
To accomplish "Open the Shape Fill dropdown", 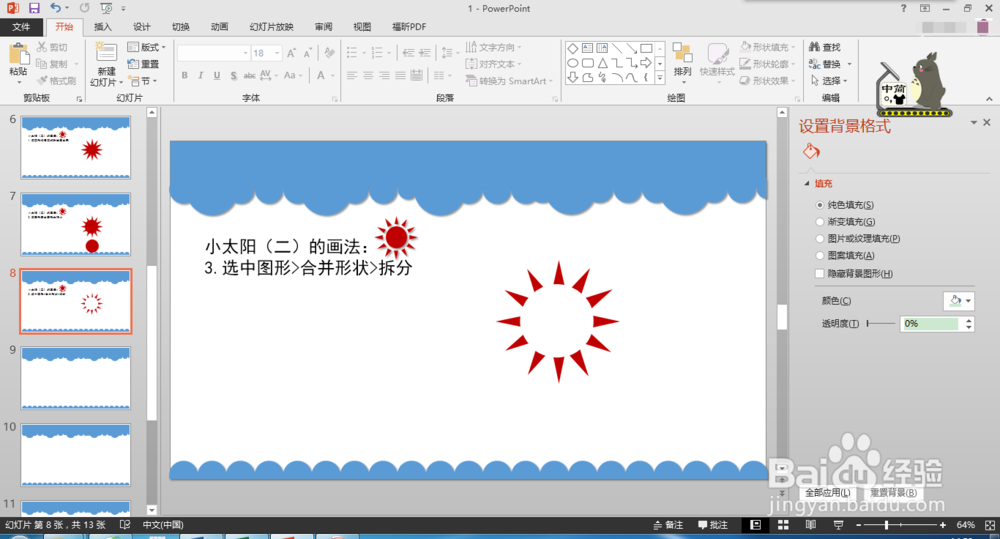I will click(768, 47).
